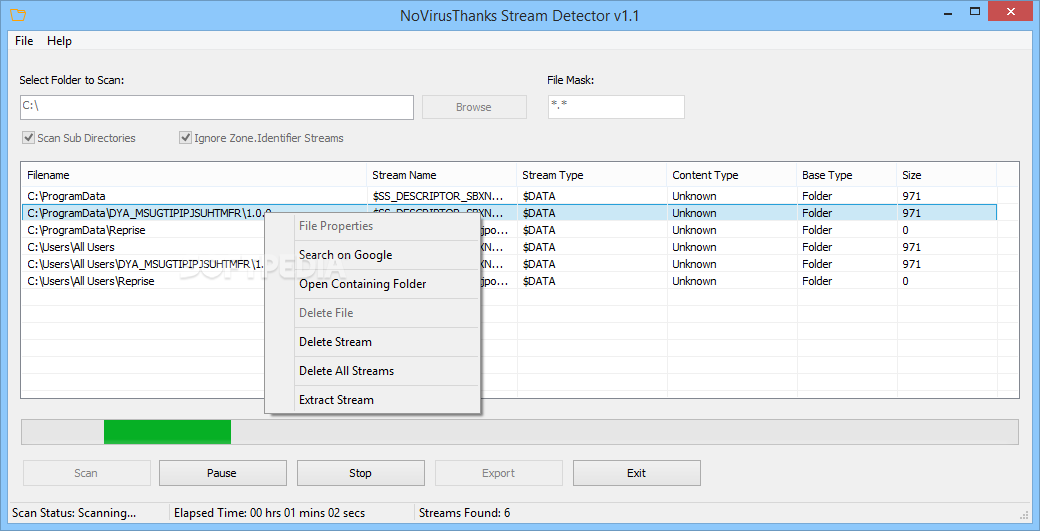Image resolution: width=1040 pixels, height=531 pixels.
Task: Click Streams Found: 6 status text
Action: tap(465, 512)
